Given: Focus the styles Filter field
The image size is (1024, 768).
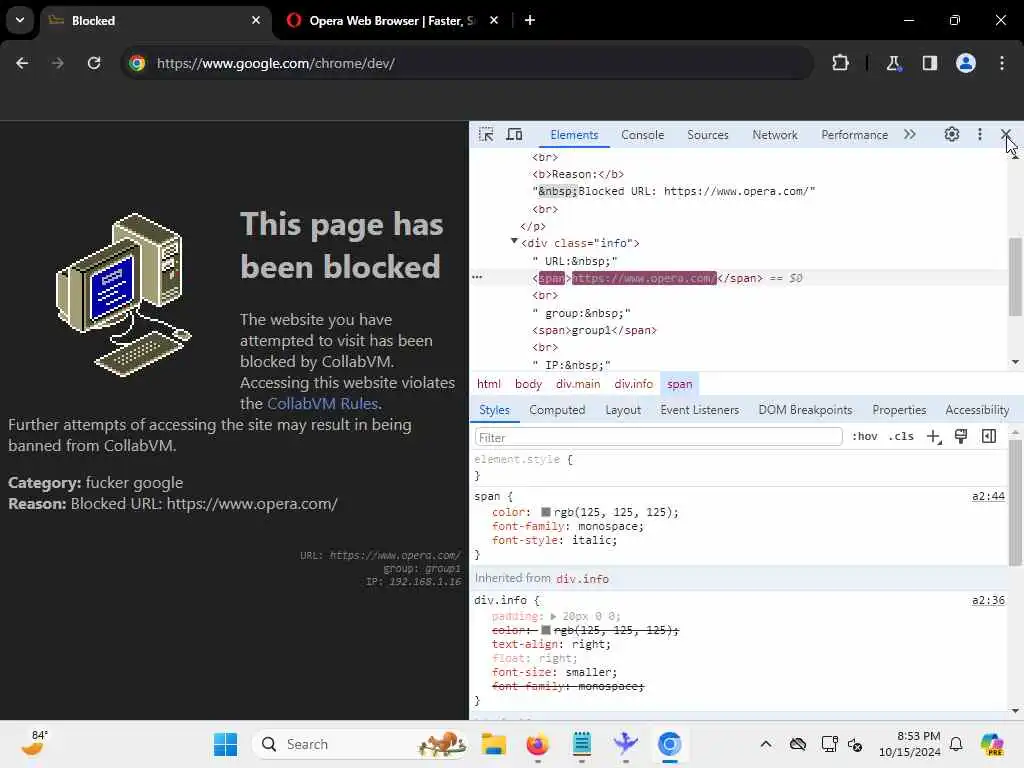Looking at the screenshot, I should point(658,437).
